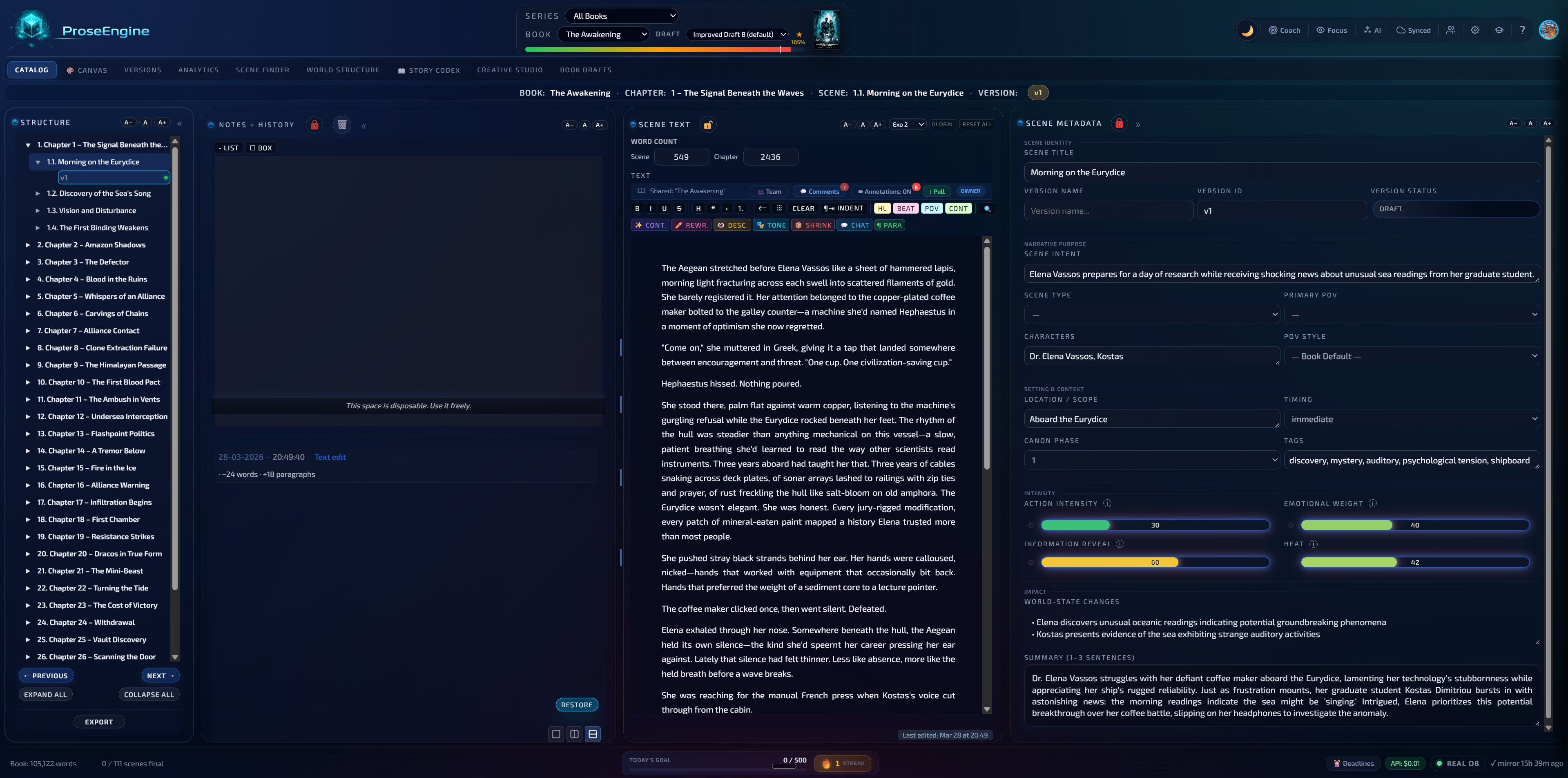This screenshot has width=1568, height=778.
Task: Toggle dark mode with the moon icon
Action: click(1247, 30)
